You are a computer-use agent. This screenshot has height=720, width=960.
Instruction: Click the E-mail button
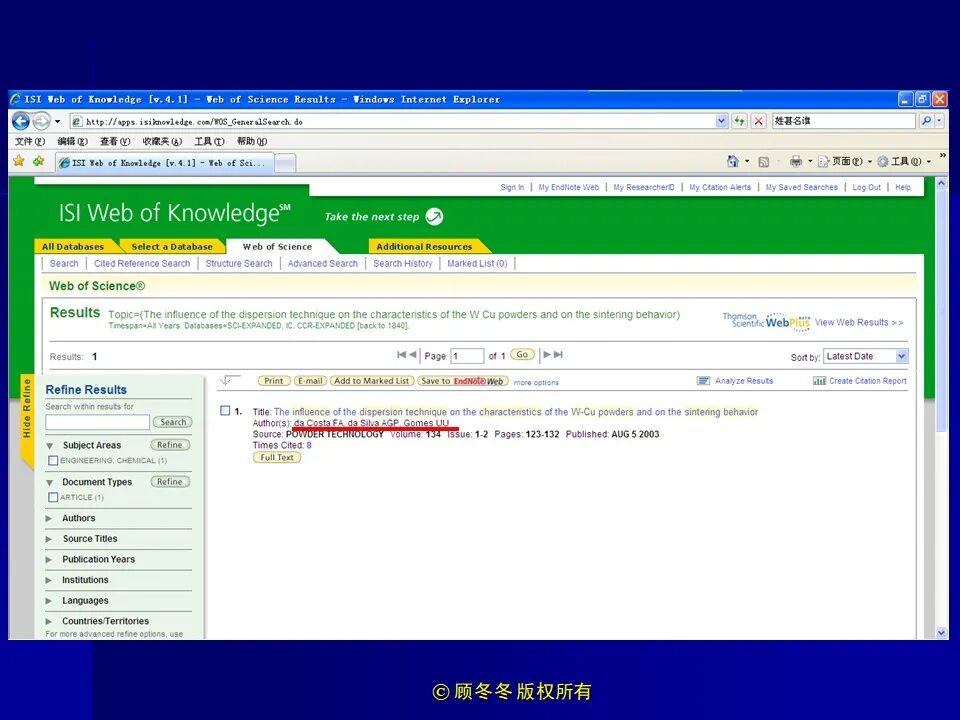coord(310,381)
